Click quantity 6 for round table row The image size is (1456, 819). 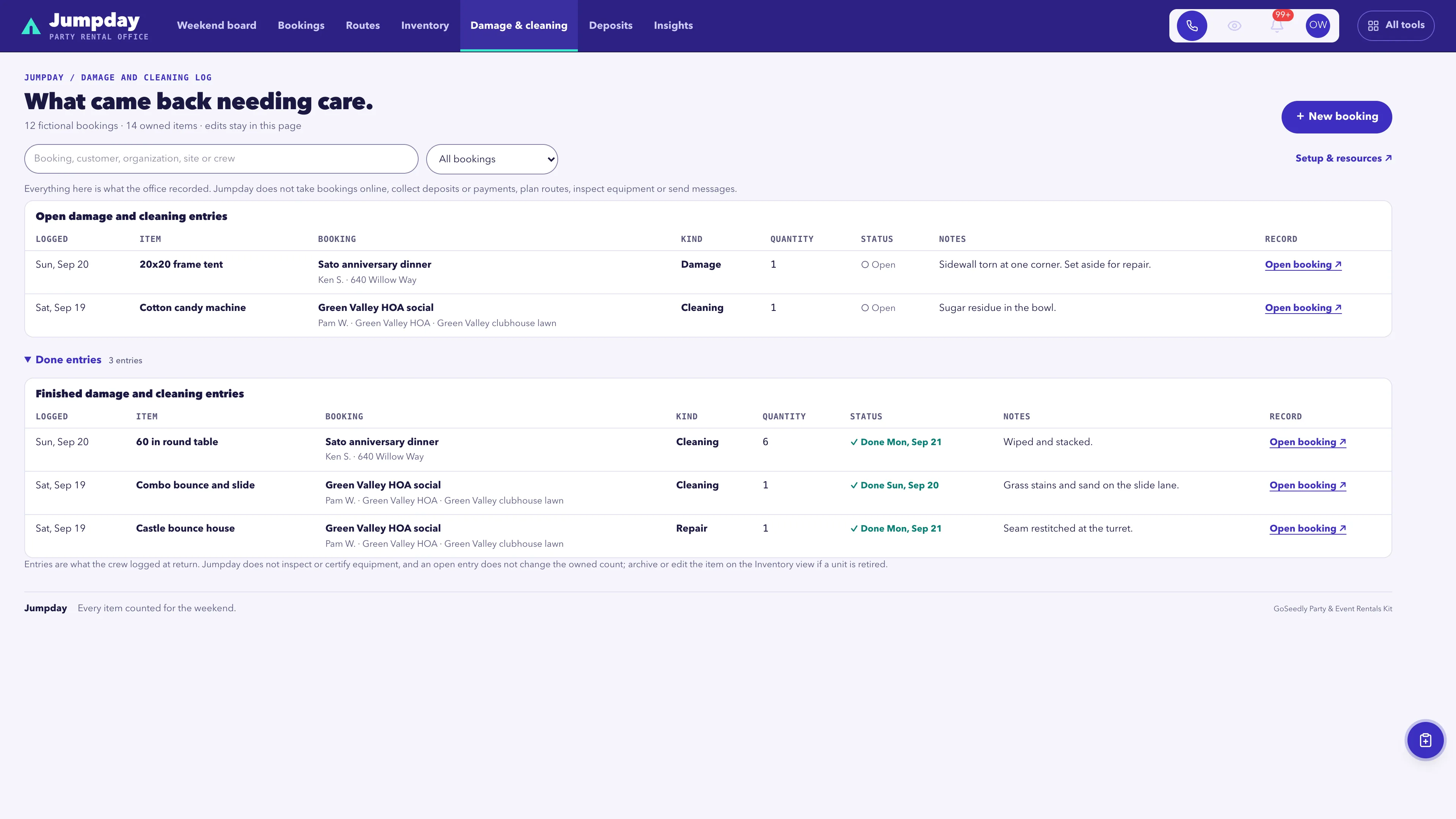coord(765,442)
